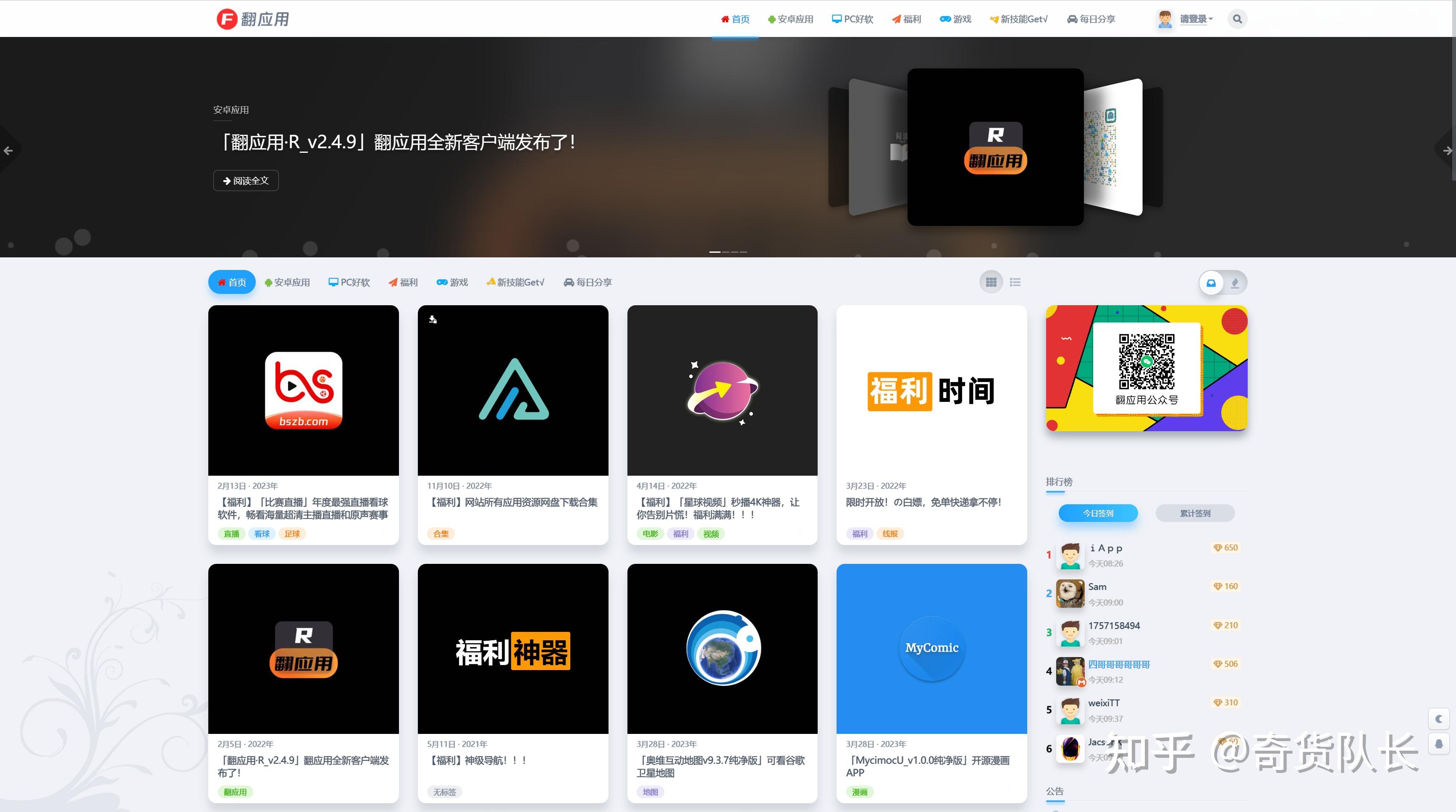Viewport: 1456px width, 812px height.
Task: Open user iApp avatar in ranking
Action: point(1070,555)
